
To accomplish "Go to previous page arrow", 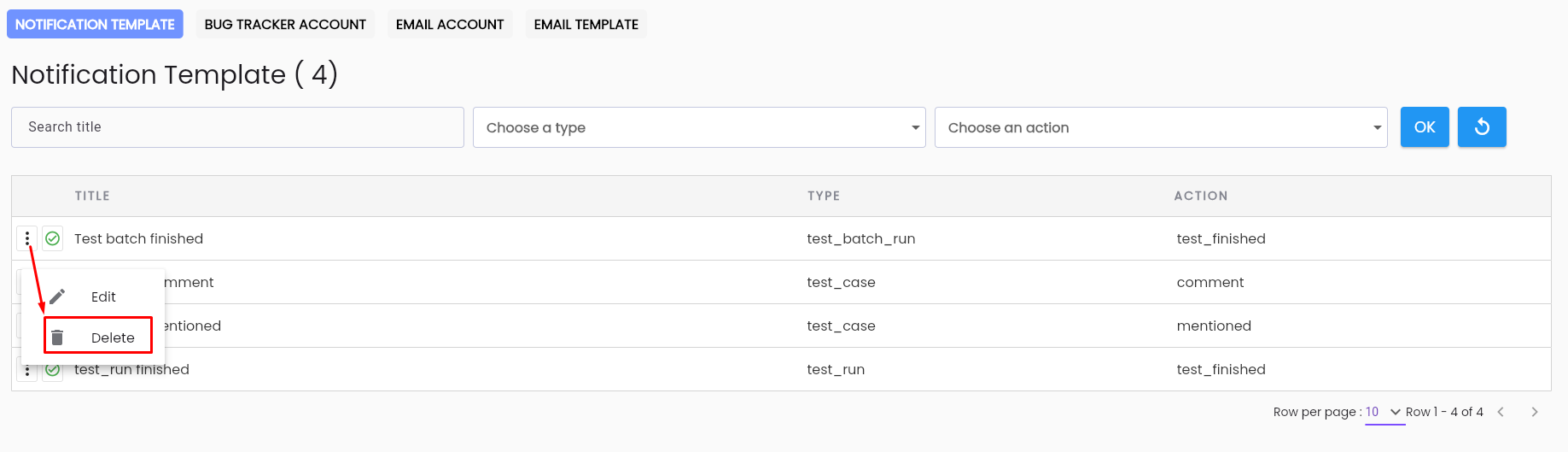I will tap(1501, 412).
